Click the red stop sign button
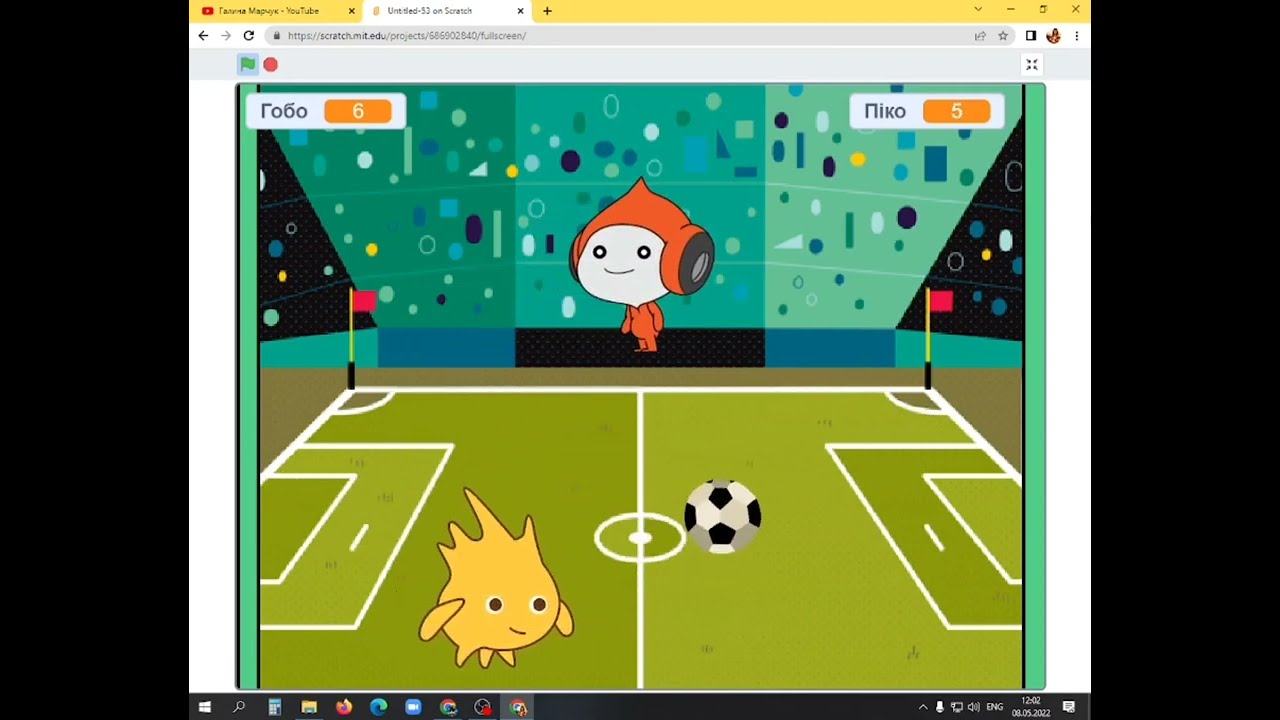 point(270,64)
